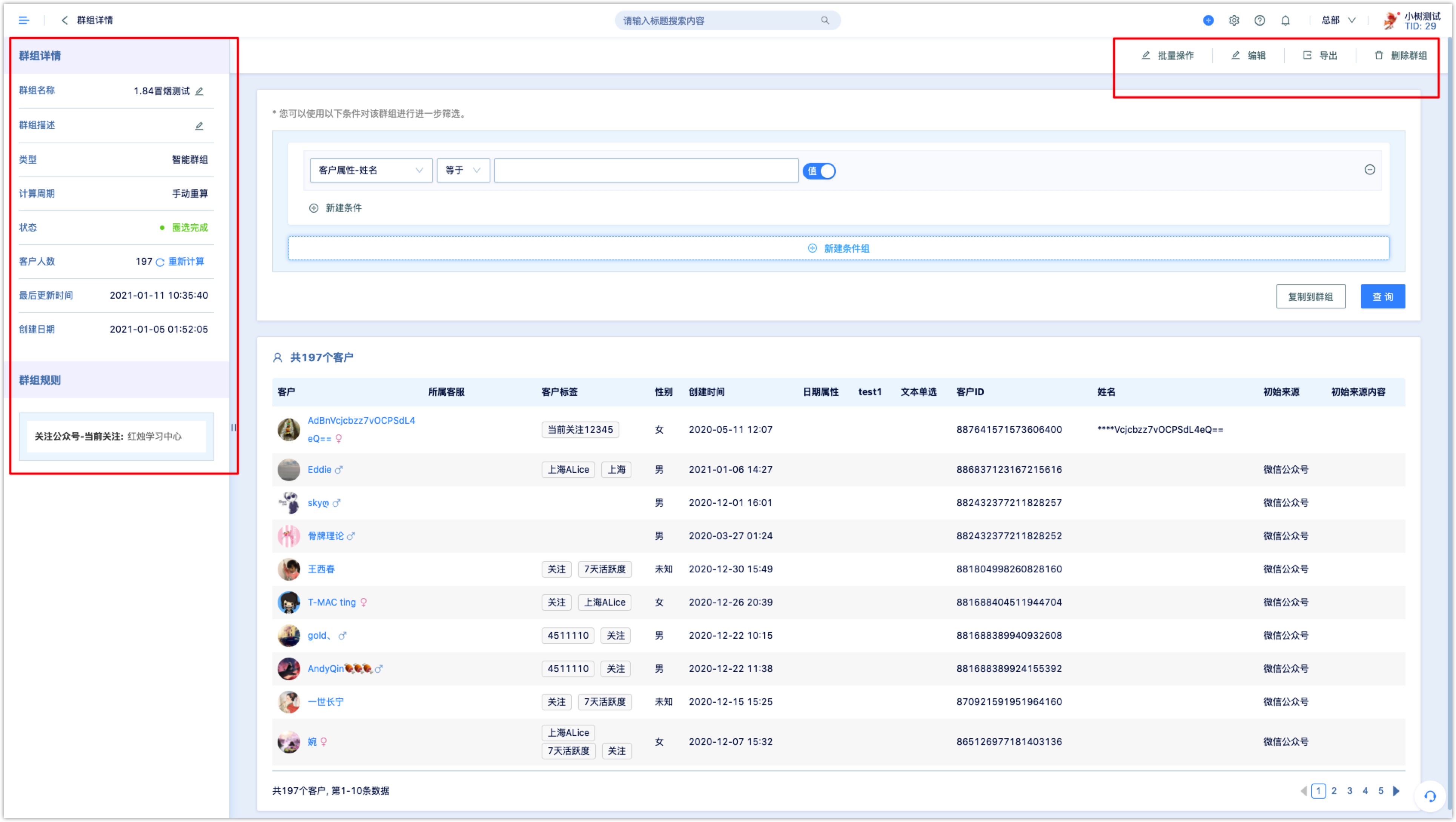Go to page 5
This screenshot has height=822, width=1456.
[x=1380, y=790]
